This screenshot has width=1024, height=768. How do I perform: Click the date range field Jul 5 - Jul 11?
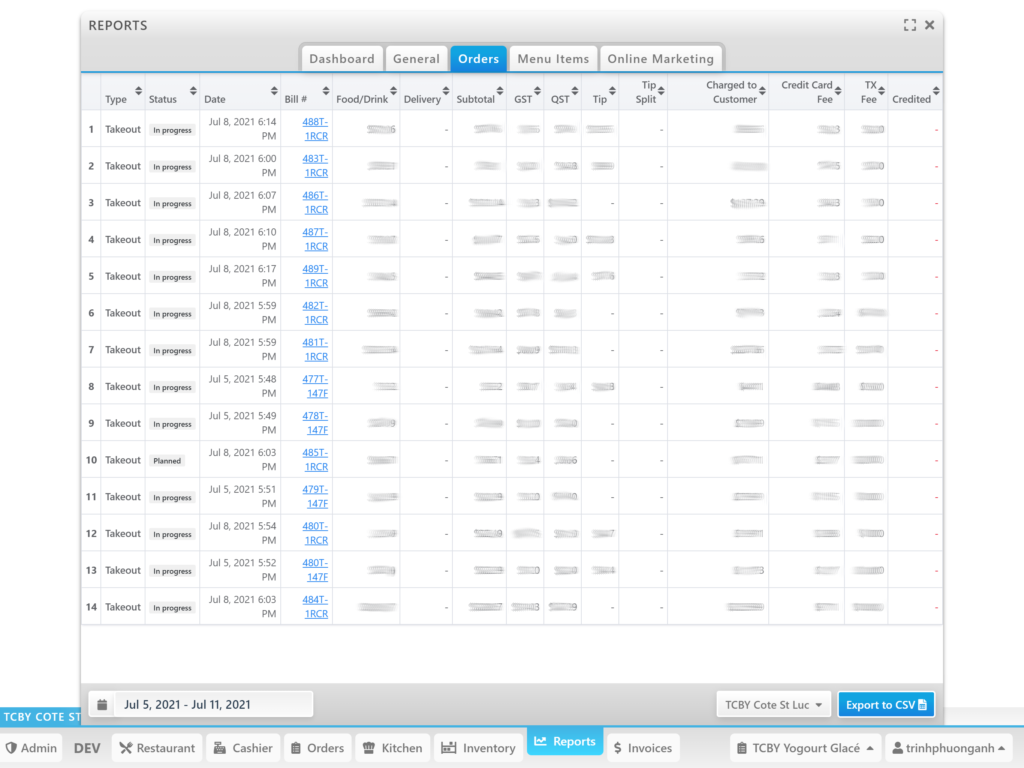[212, 705]
